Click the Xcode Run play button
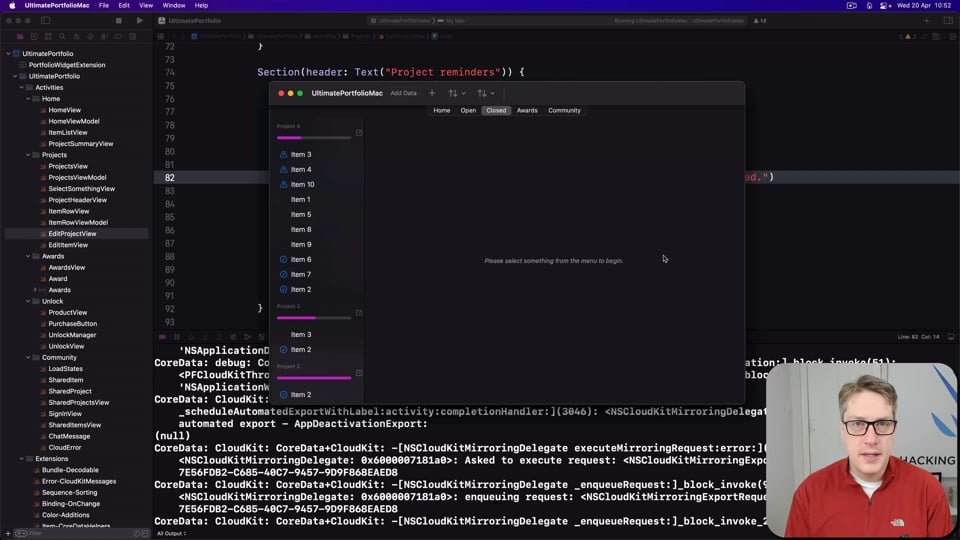This screenshot has width=960, height=540. [x=140, y=20]
